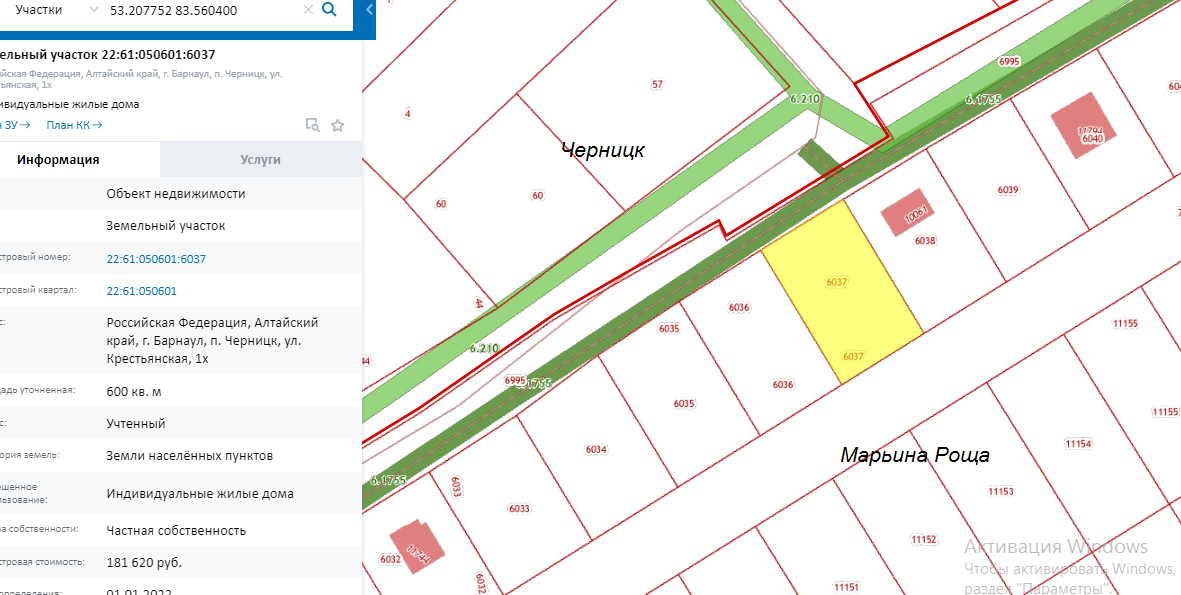Viewport: 1181px width, 595px height.
Task: Select the Информация tab
Action: (x=59, y=160)
